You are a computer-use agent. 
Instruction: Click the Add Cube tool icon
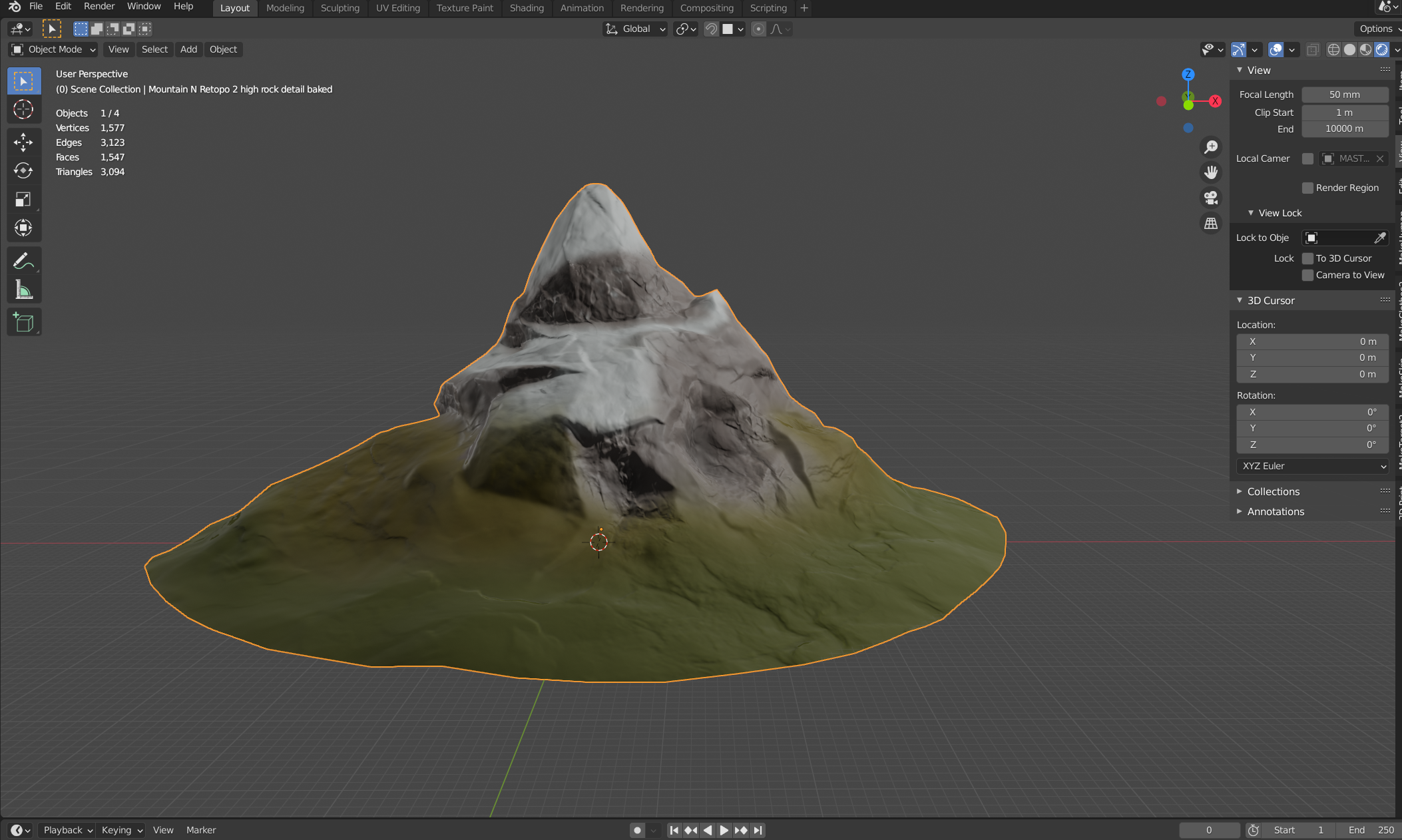tap(23, 323)
